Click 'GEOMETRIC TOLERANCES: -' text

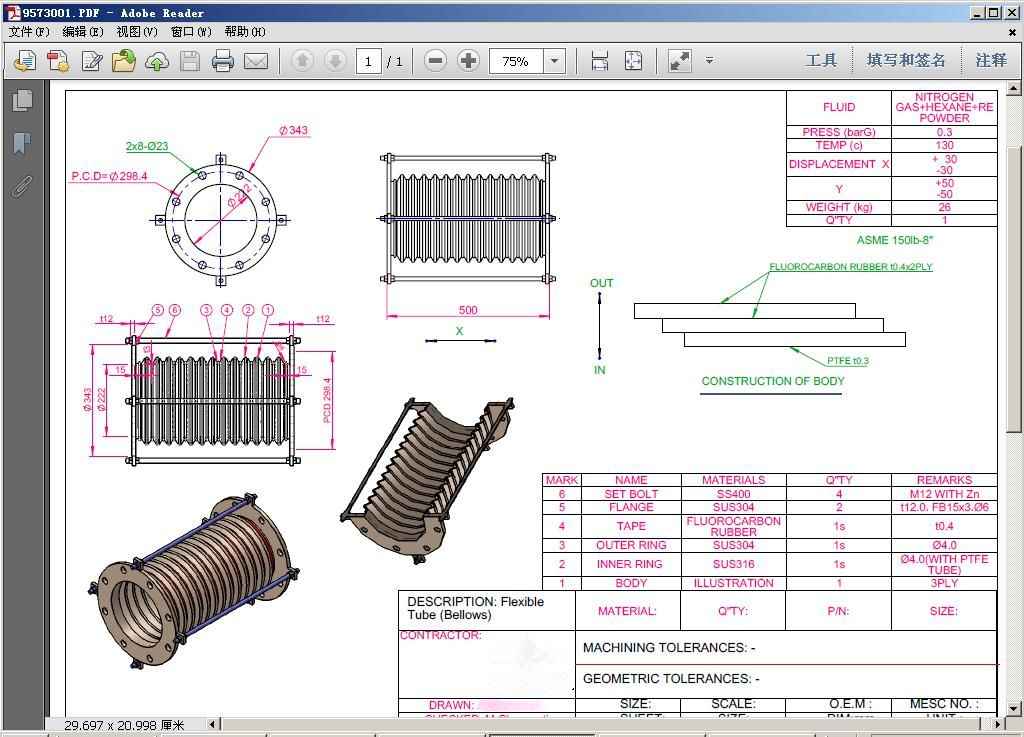[671, 679]
